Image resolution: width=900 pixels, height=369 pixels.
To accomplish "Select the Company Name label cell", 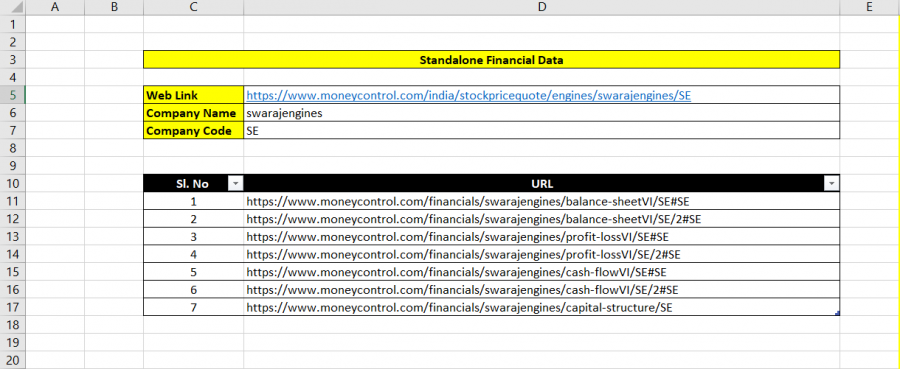I will pos(193,113).
